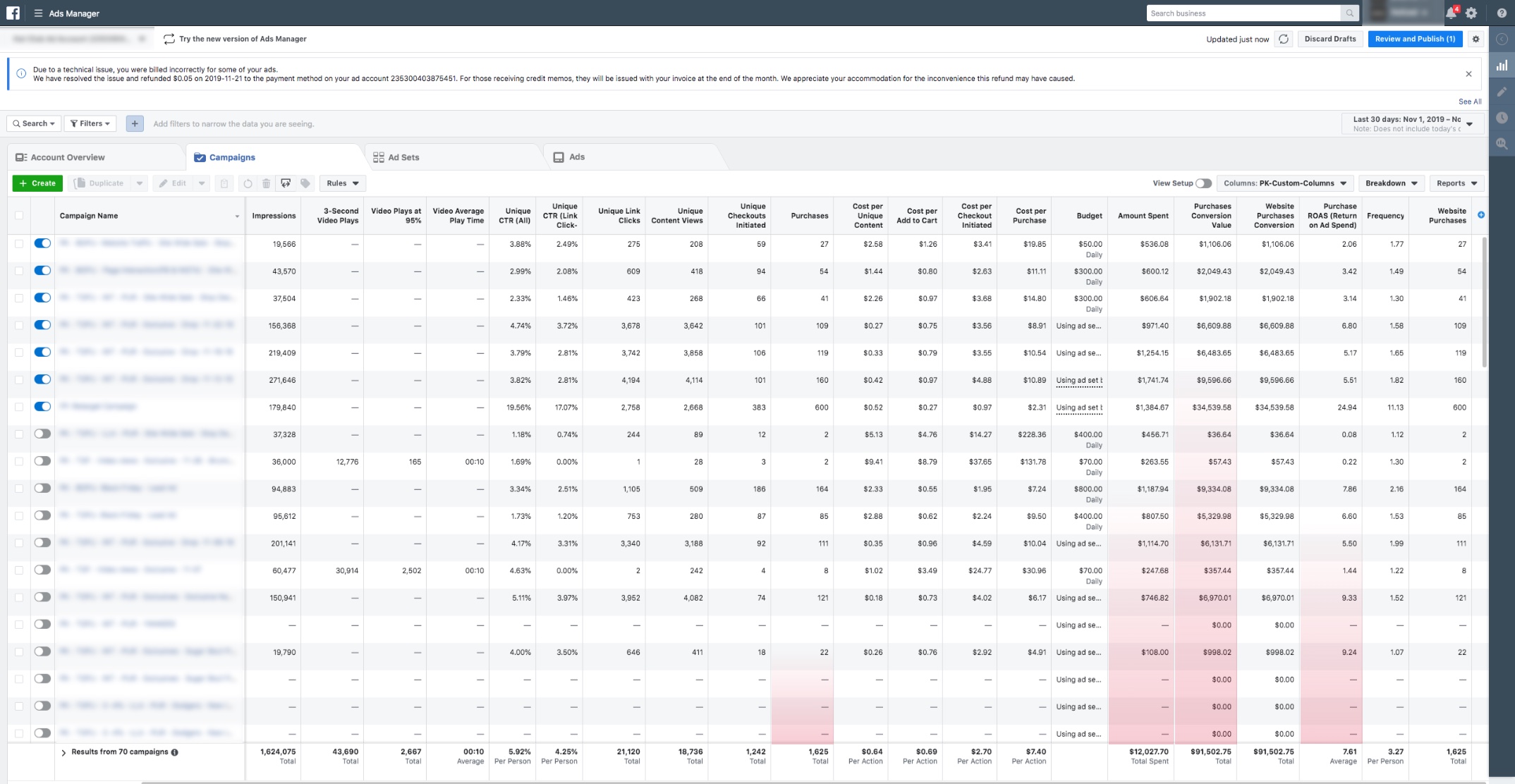Open the Filters dropdown
The width and height of the screenshot is (1515, 784).
pyautogui.click(x=90, y=123)
